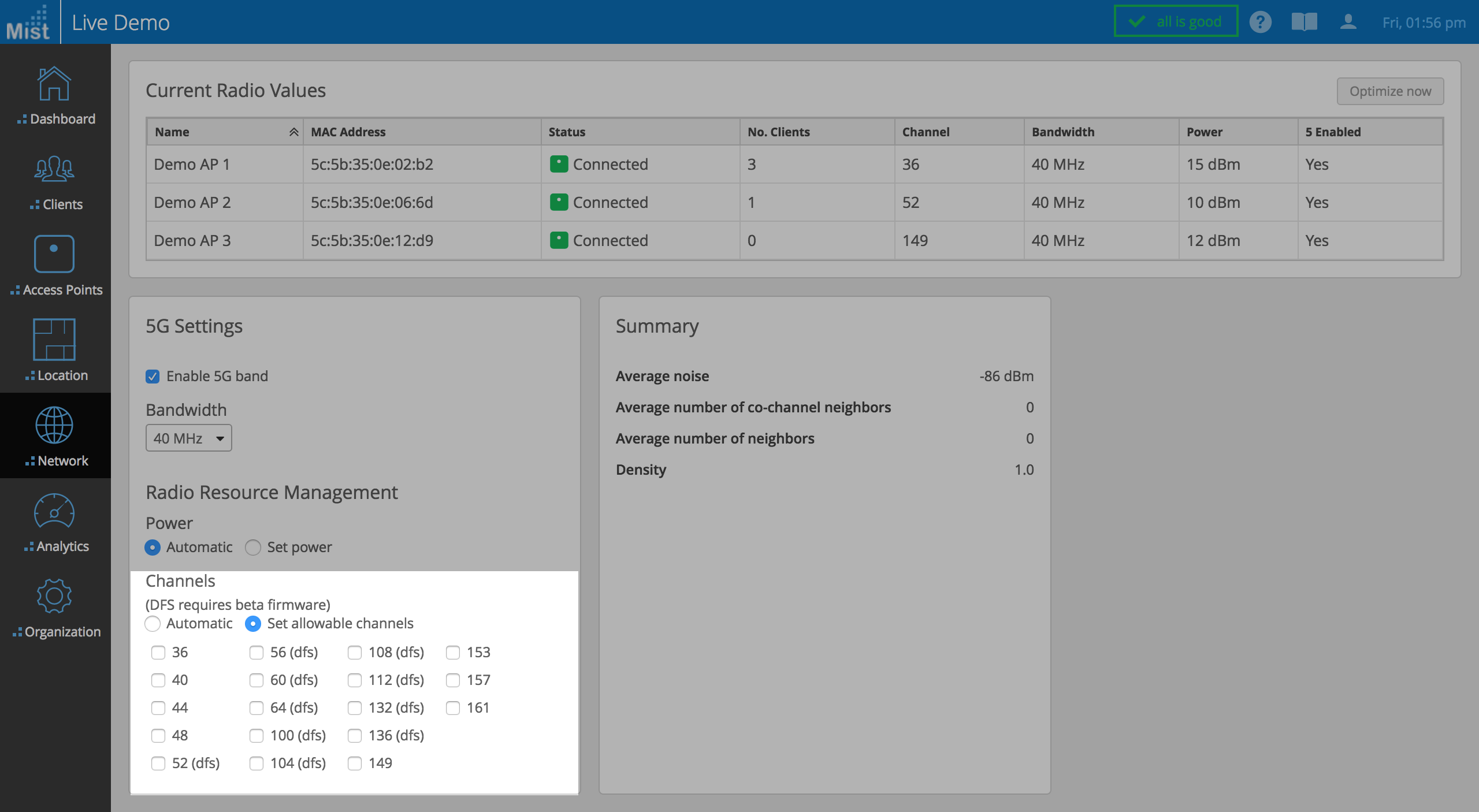Open the user account icon
1479x812 pixels.
point(1348,23)
